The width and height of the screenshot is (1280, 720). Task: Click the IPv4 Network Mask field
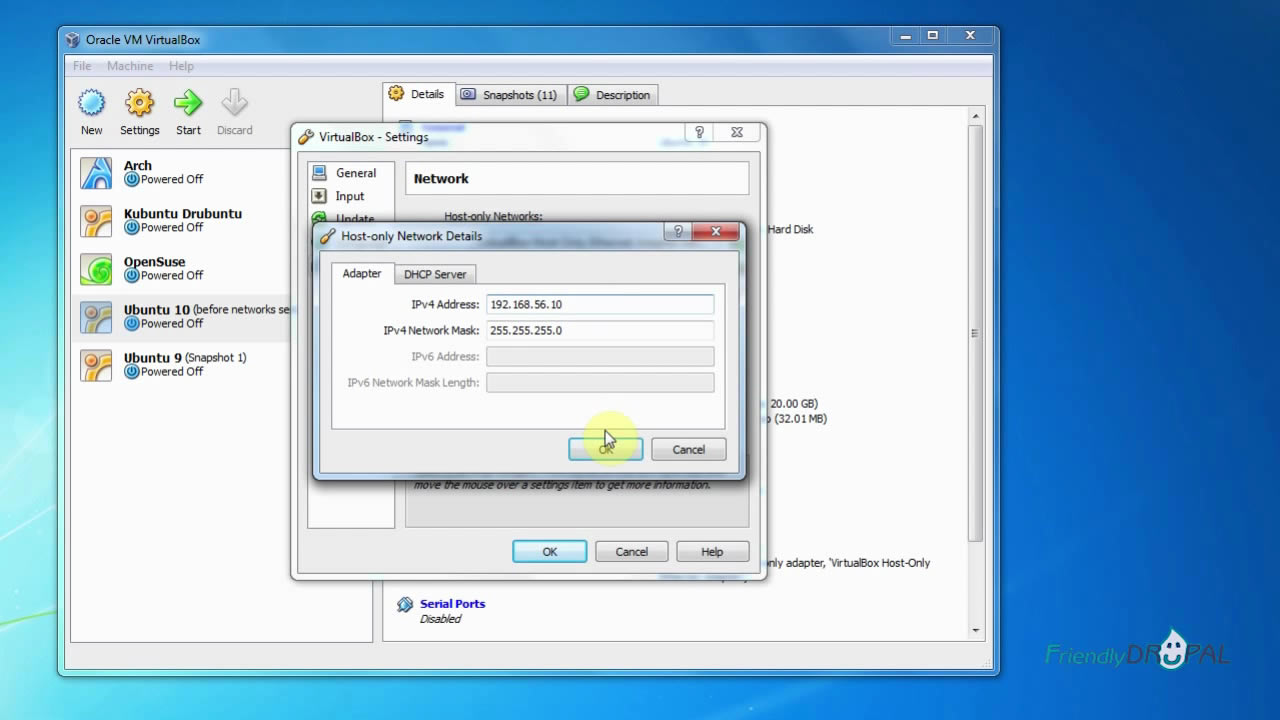pyautogui.click(x=600, y=330)
